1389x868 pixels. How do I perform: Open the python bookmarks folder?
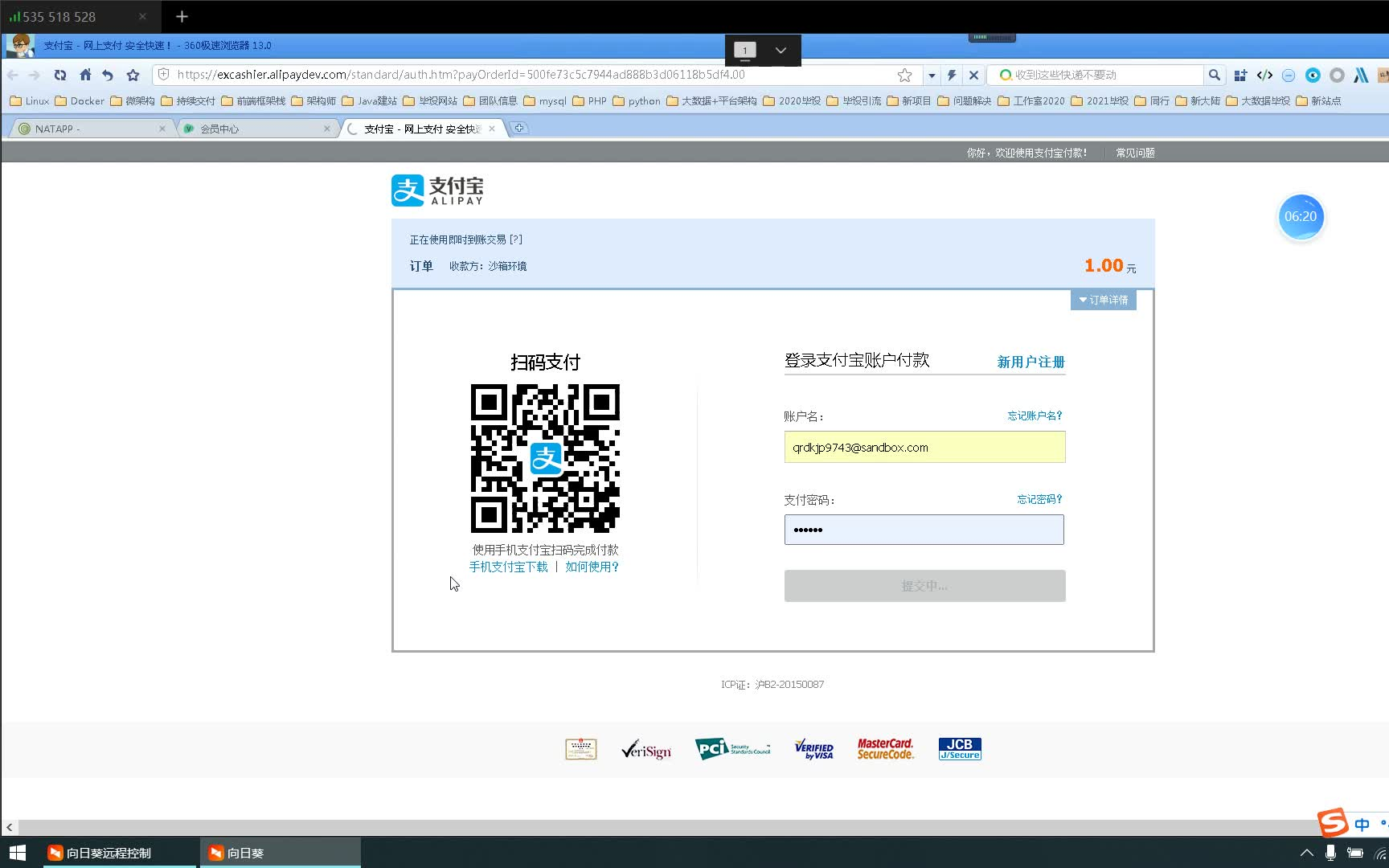click(x=637, y=101)
